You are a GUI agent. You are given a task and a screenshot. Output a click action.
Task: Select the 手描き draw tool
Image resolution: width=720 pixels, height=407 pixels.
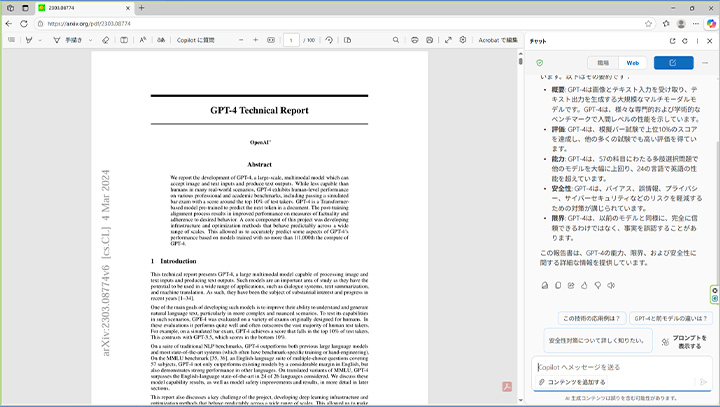pos(68,40)
